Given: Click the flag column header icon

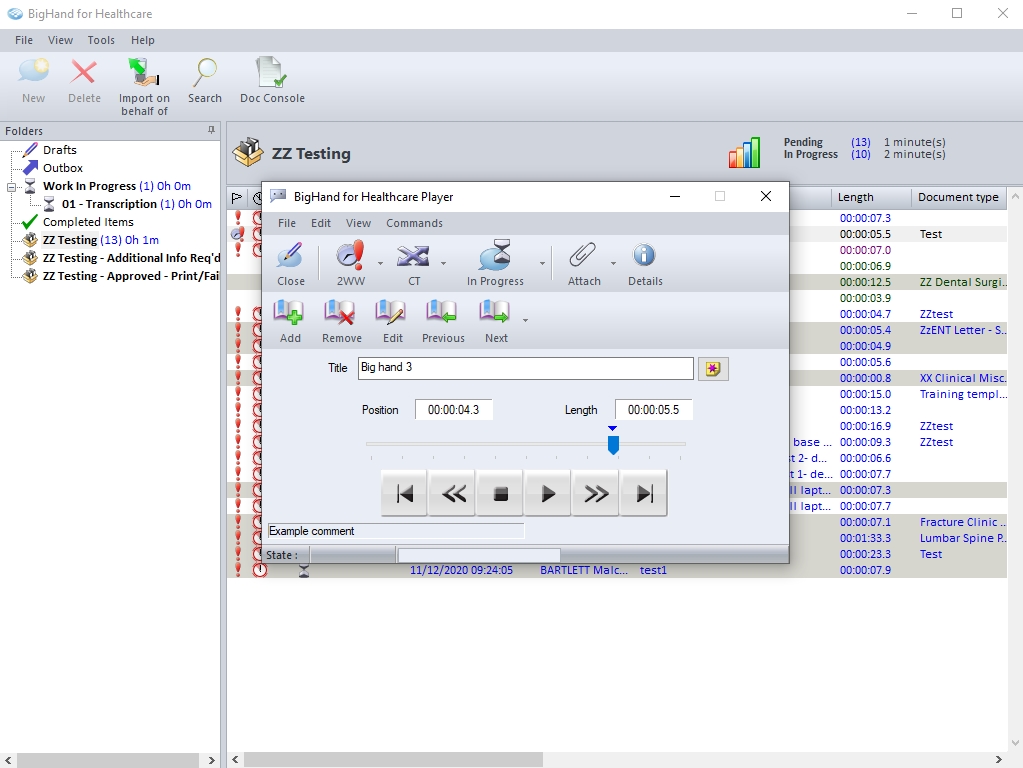Looking at the screenshot, I should [x=237, y=197].
